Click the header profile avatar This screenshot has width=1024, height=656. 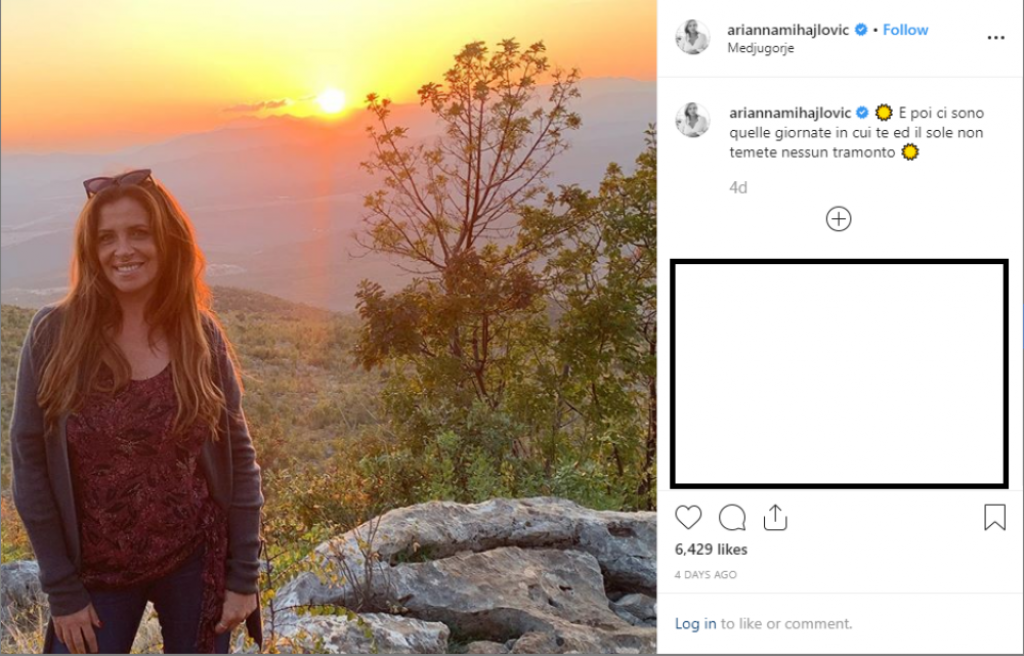692,38
